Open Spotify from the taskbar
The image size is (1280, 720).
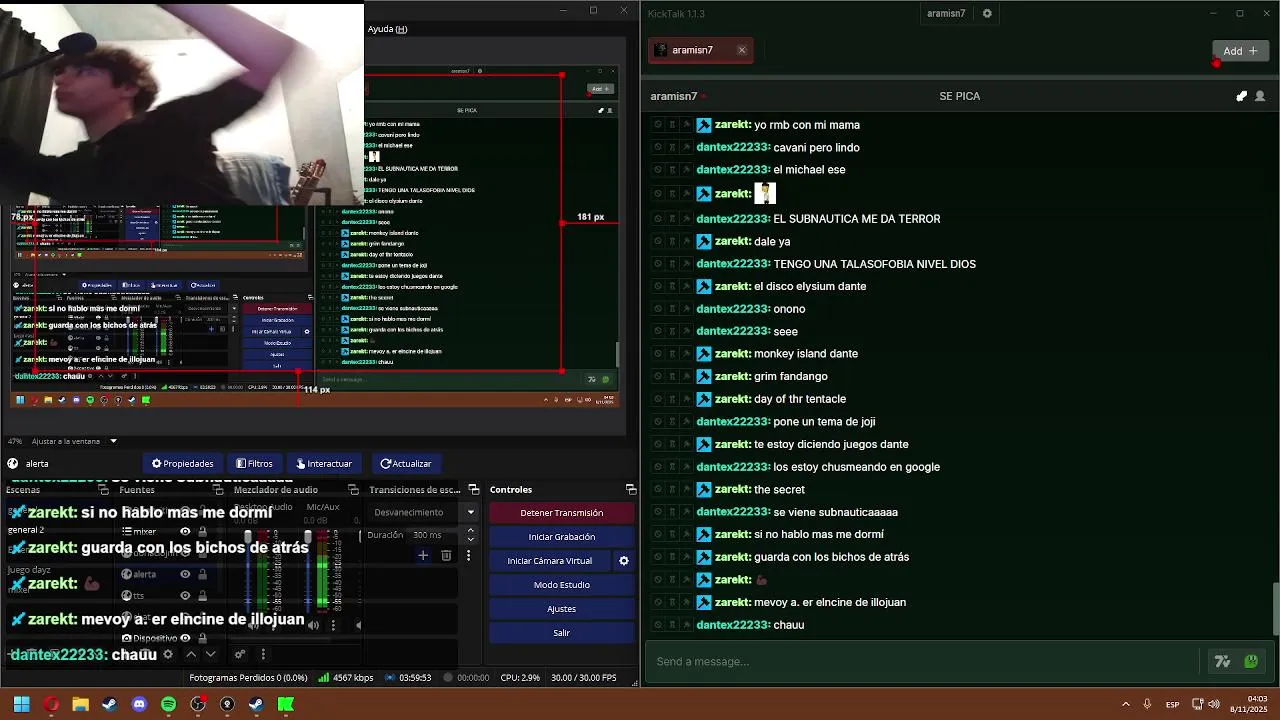coord(168,704)
